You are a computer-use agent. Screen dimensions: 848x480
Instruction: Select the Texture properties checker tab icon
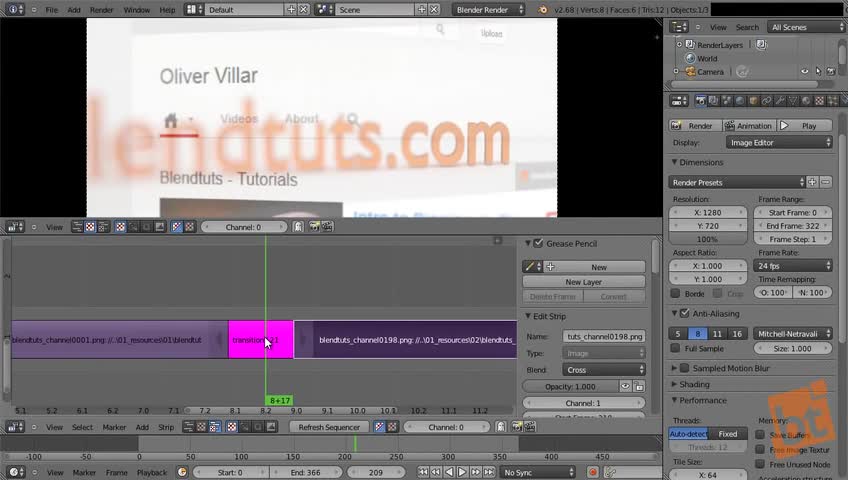(819, 101)
